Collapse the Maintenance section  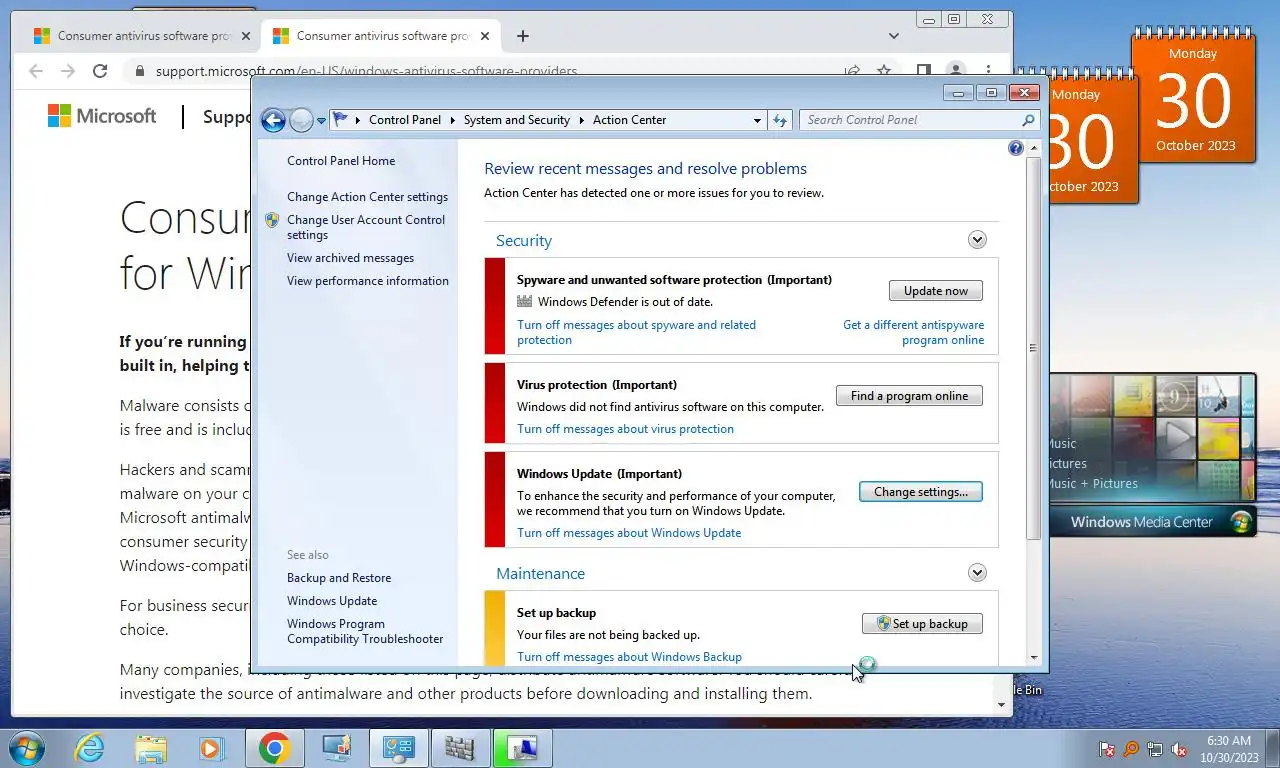(x=977, y=573)
